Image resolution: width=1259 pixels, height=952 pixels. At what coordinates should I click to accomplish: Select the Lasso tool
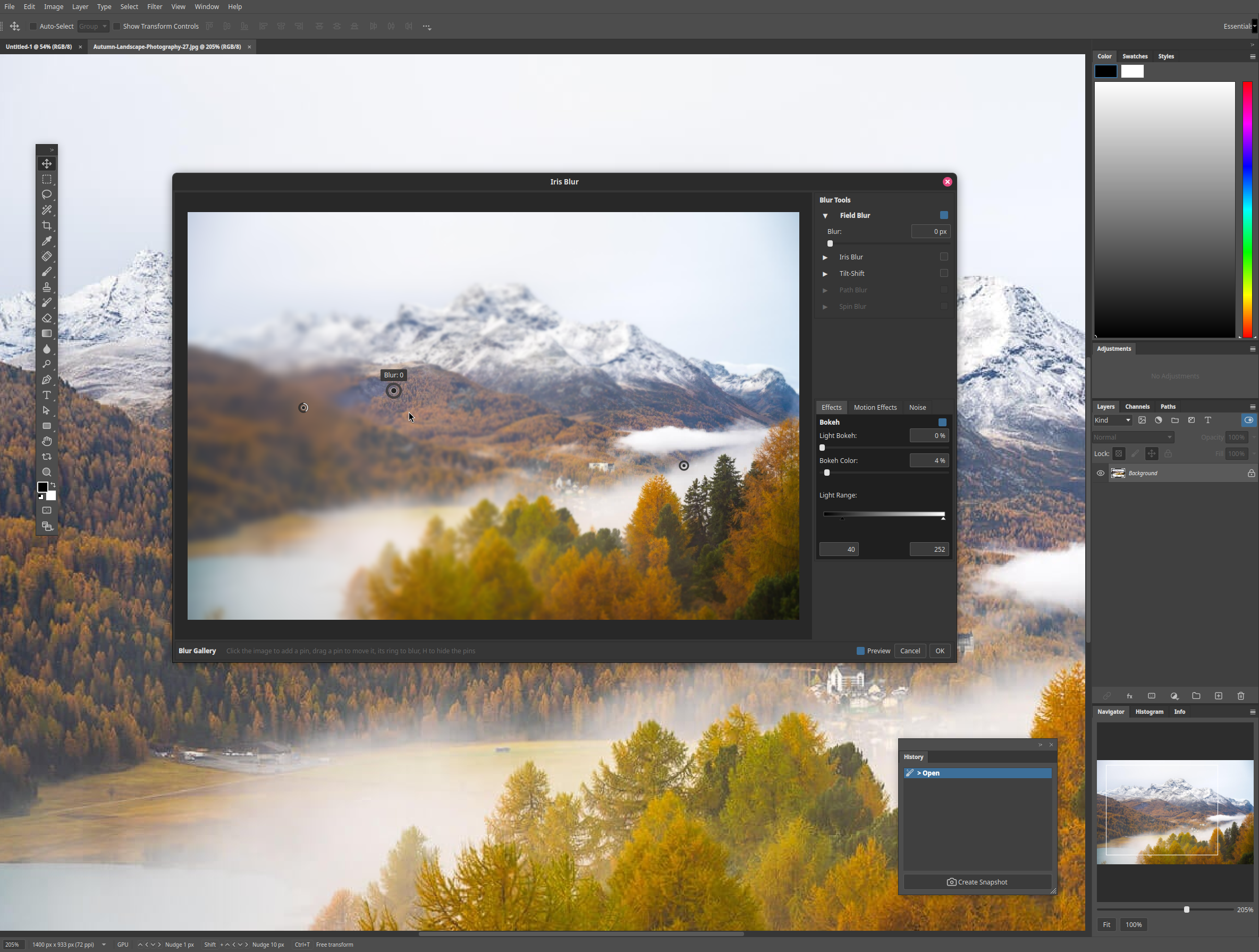pyautogui.click(x=47, y=195)
